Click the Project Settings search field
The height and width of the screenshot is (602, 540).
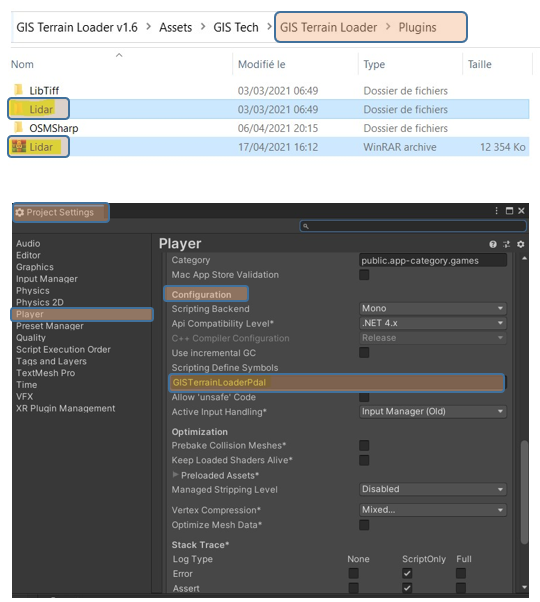[x=413, y=226]
